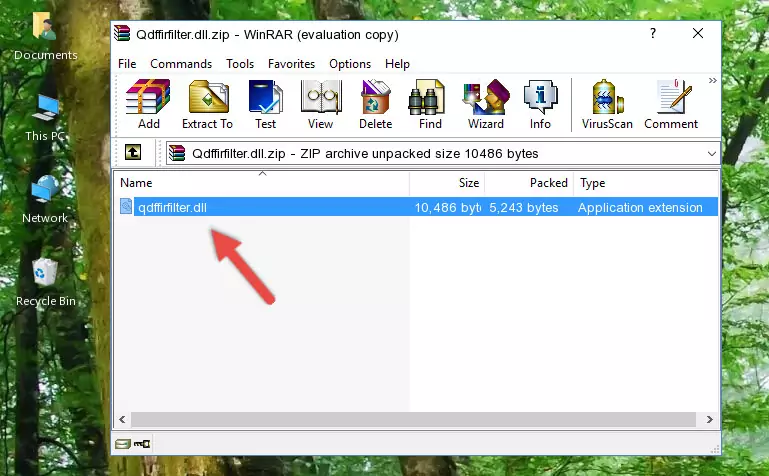The width and height of the screenshot is (769, 476).
Task: Open the View file tool
Action: pyautogui.click(x=321, y=104)
